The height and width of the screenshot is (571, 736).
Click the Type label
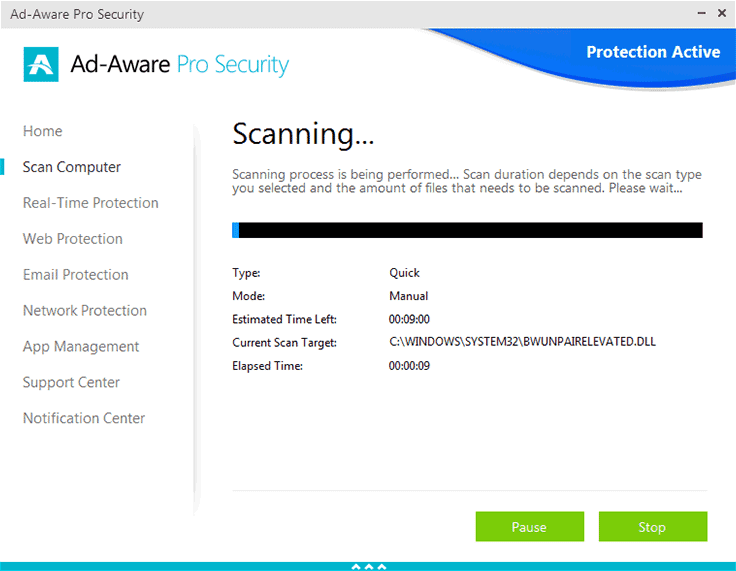click(x=246, y=273)
